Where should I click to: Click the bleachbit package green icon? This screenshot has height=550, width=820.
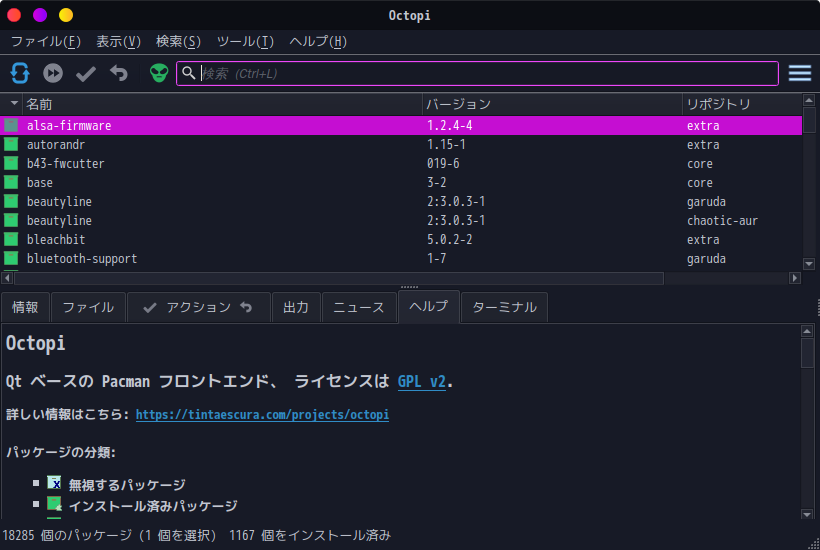click(11, 239)
